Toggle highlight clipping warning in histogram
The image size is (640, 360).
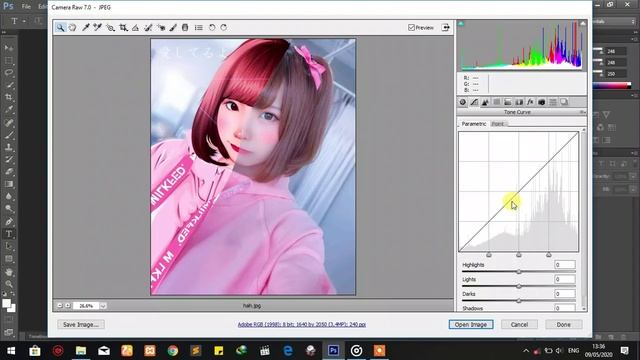point(583,24)
